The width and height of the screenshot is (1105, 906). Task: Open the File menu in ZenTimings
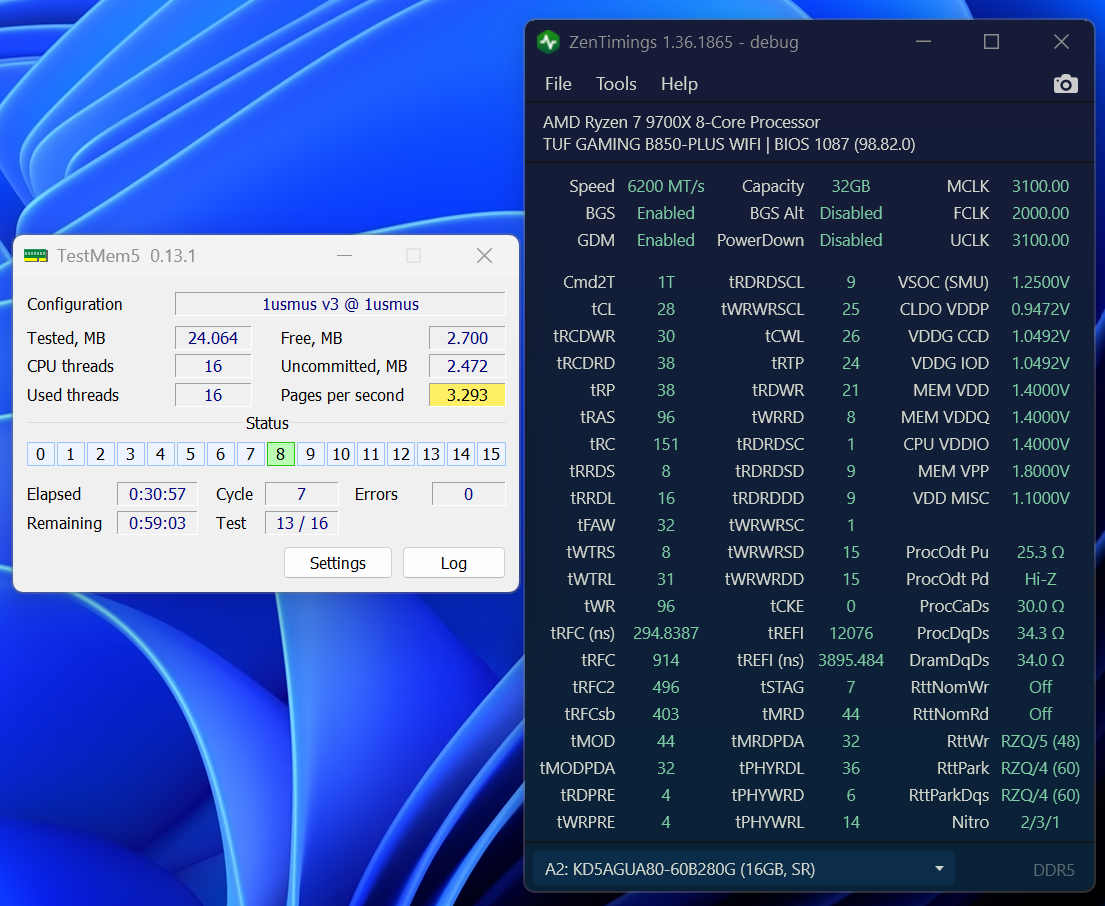[558, 84]
